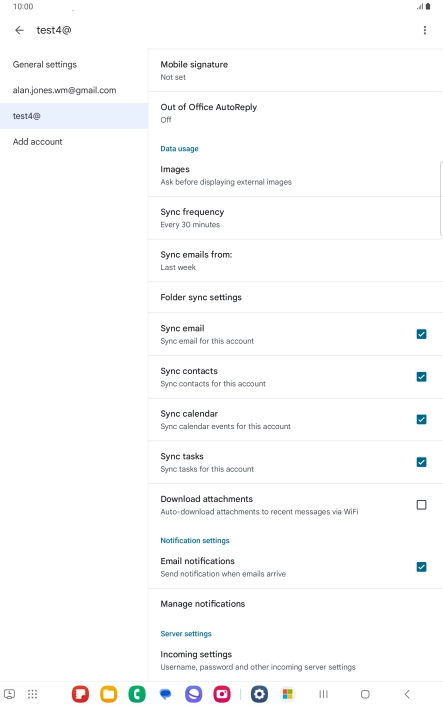The height and width of the screenshot is (707, 443).
Task: Open the Images display setting
Action: [295, 175]
